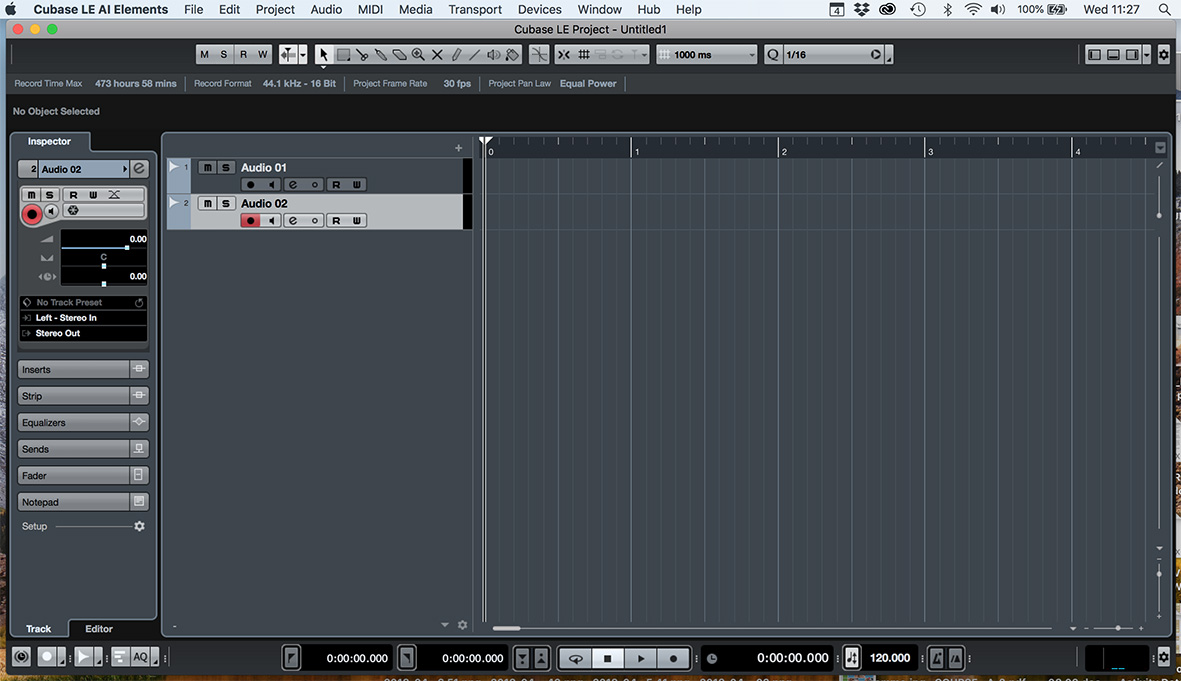Open the Devices menu
1181x681 pixels.
coord(539,9)
